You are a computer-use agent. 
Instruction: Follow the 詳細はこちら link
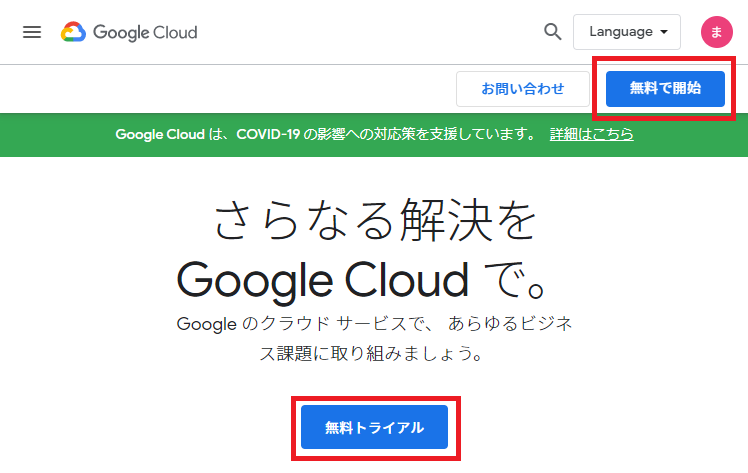click(x=591, y=134)
